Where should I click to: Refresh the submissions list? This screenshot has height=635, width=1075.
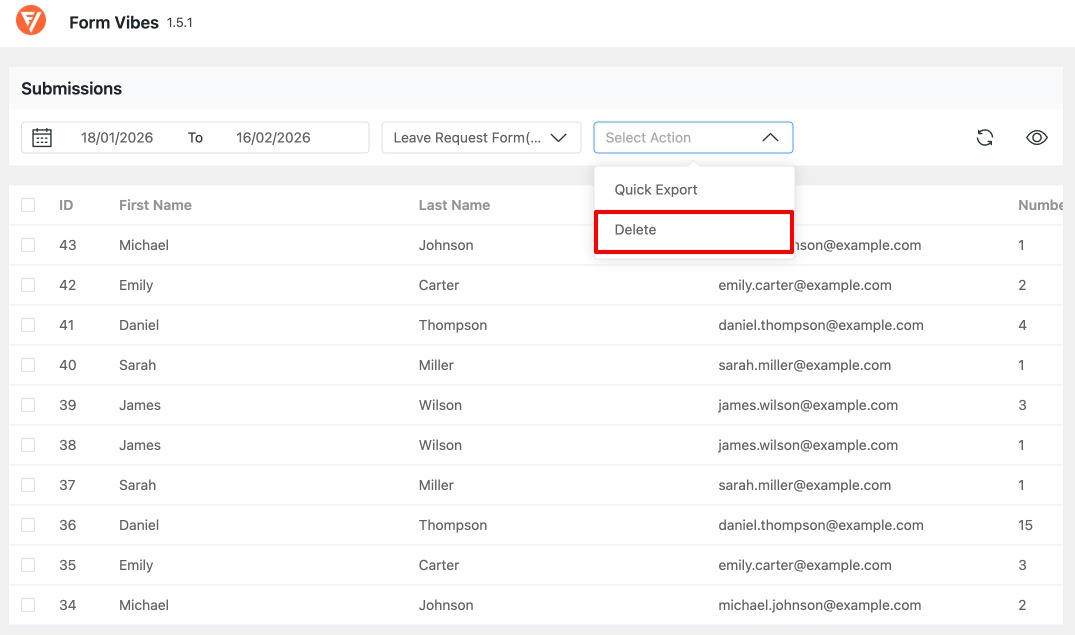coord(985,138)
